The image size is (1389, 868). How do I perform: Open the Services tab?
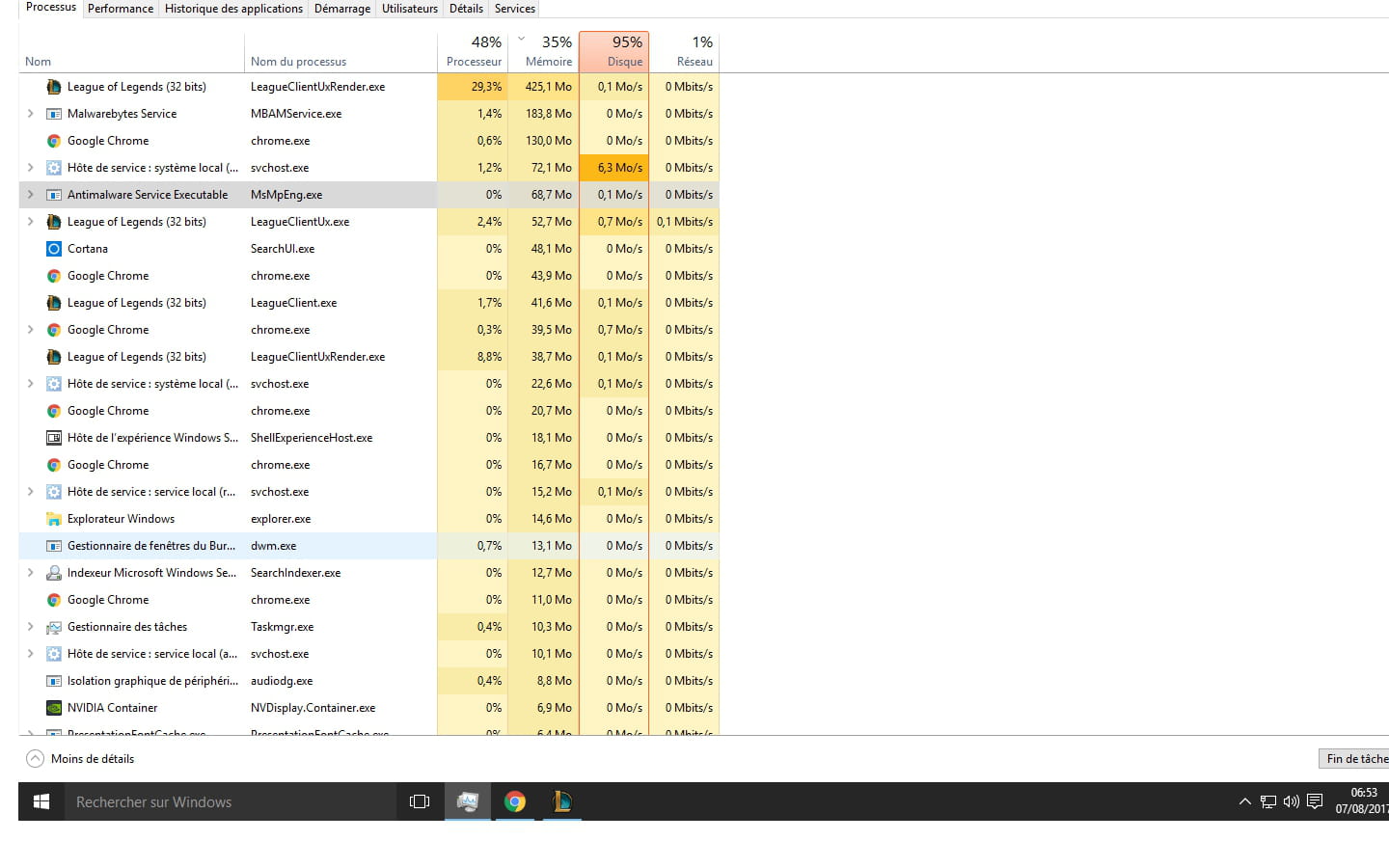point(515,9)
